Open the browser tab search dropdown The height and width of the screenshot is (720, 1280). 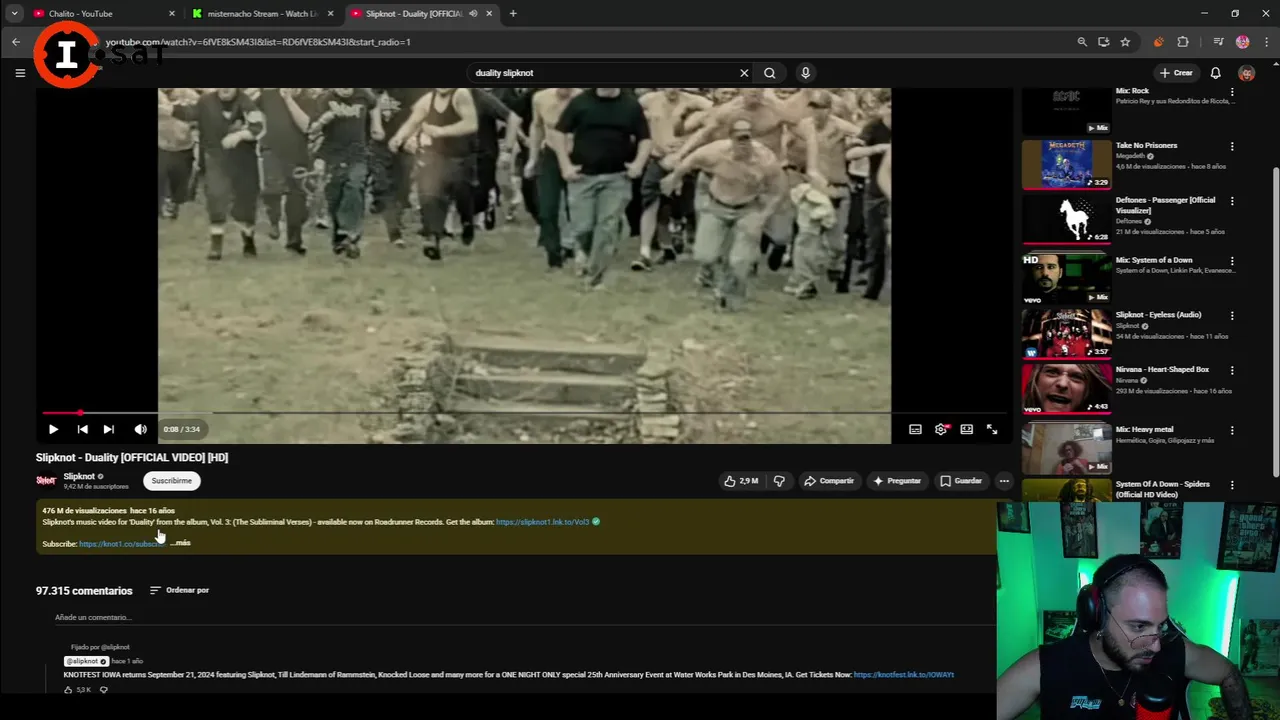[14, 14]
